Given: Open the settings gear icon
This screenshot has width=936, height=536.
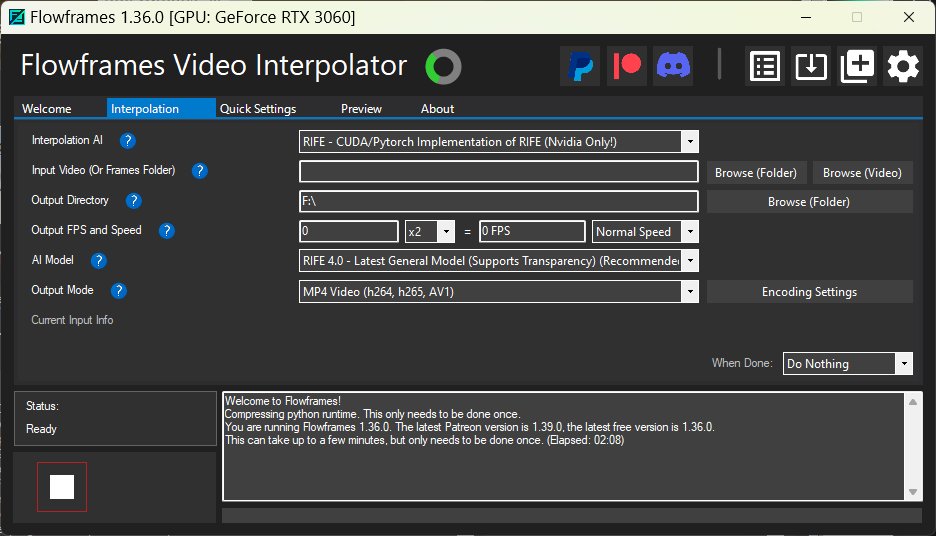Looking at the screenshot, I should tap(903, 66).
